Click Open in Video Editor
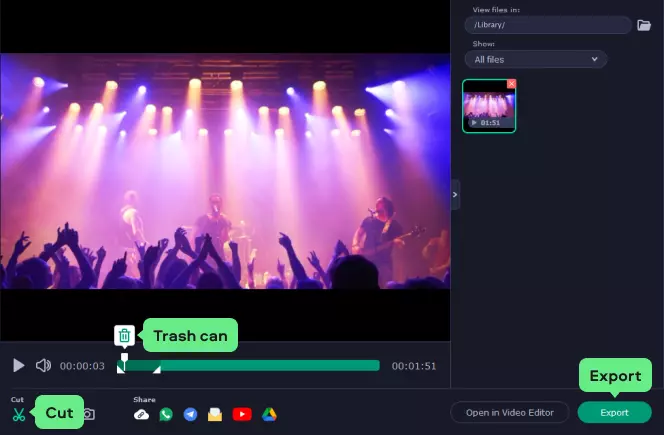Image resolution: width=664 pixels, height=435 pixels. pyautogui.click(x=510, y=412)
